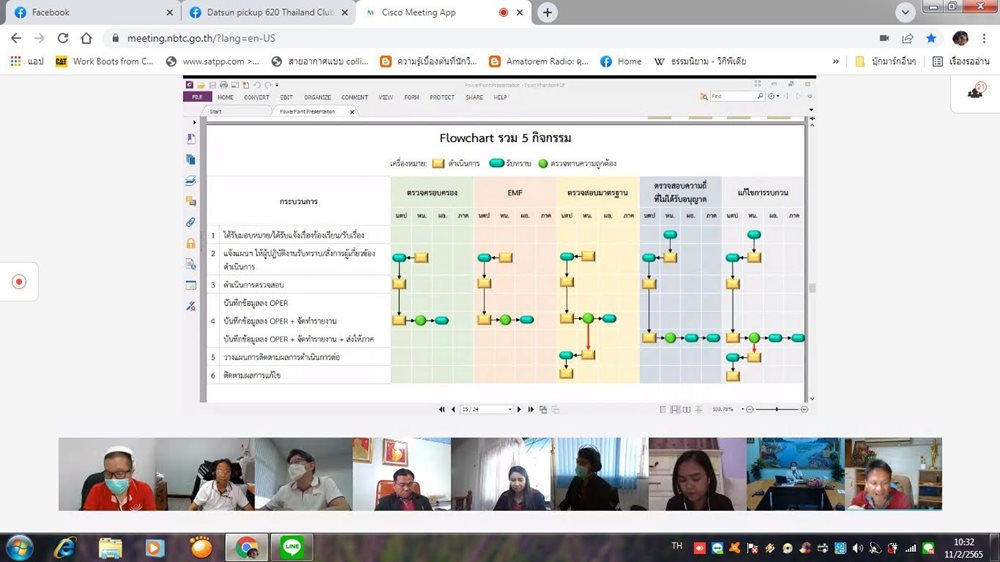Go to last page of PDF
The width and height of the screenshot is (1000, 562).
531,410
